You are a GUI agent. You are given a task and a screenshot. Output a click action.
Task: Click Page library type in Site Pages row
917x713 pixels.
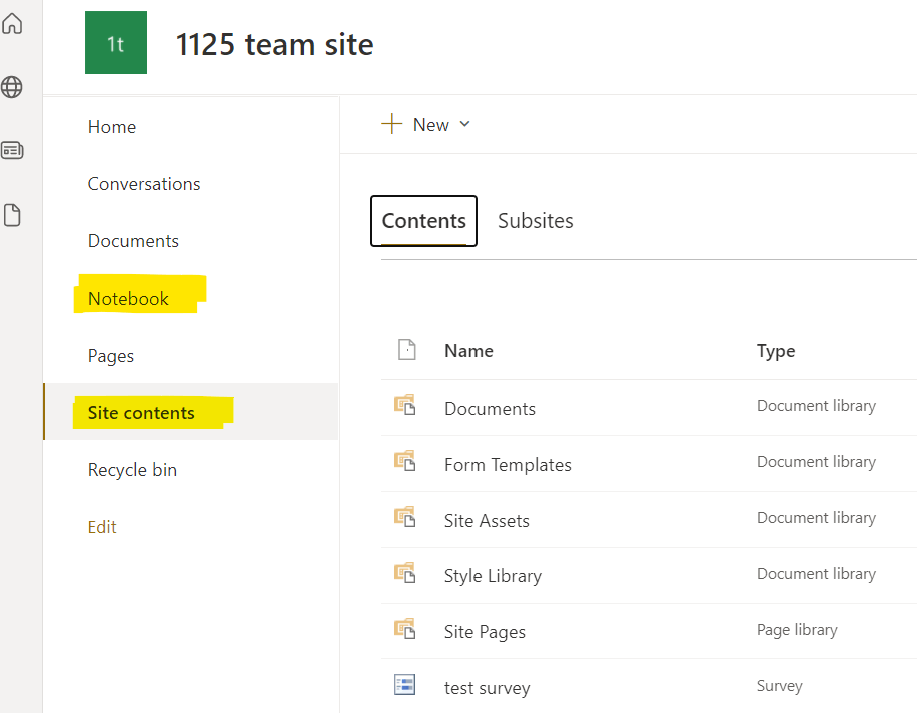[797, 630]
